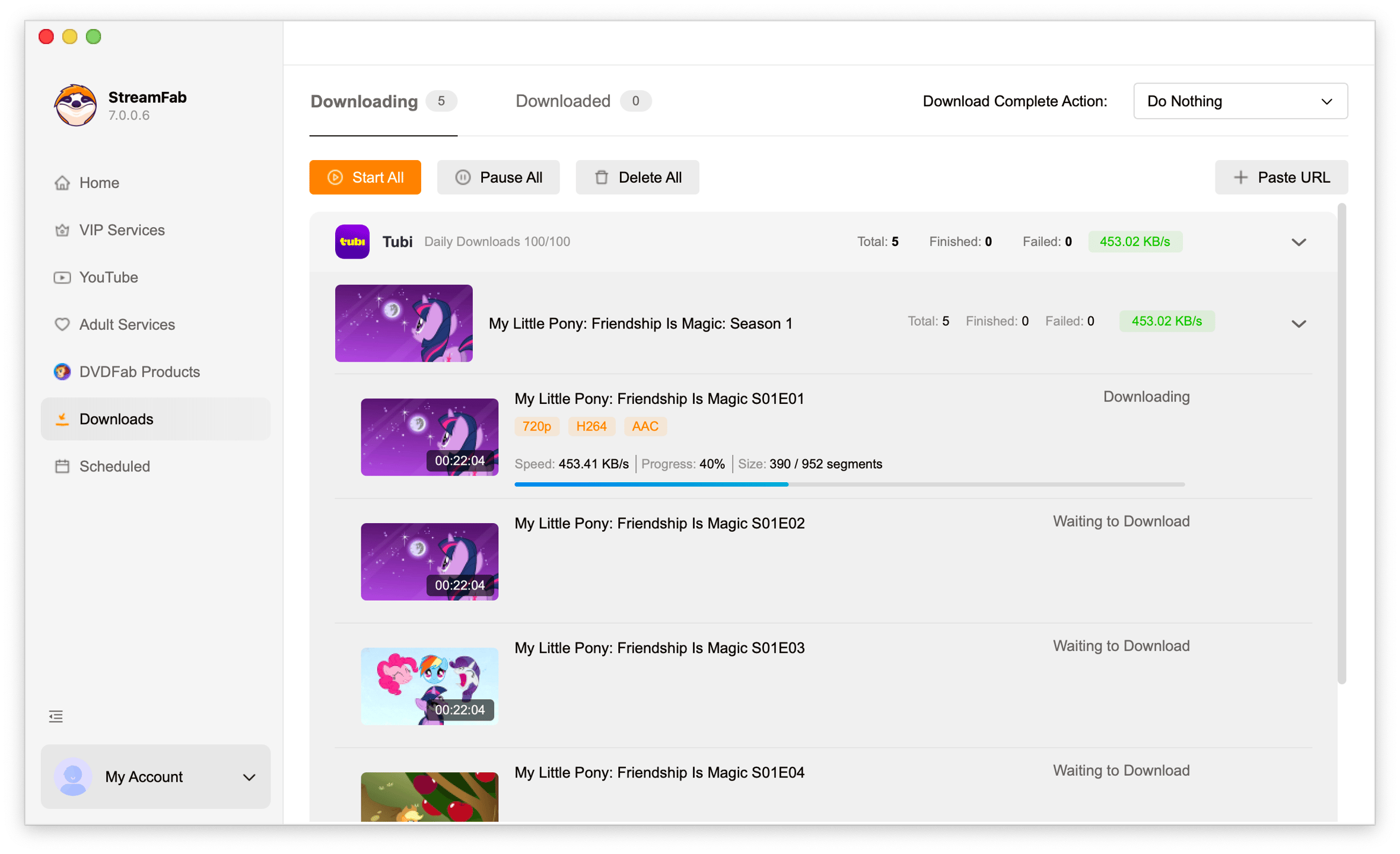Click the StreamFab sloth logo
Viewport: 1400px width, 854px height.
(x=75, y=105)
